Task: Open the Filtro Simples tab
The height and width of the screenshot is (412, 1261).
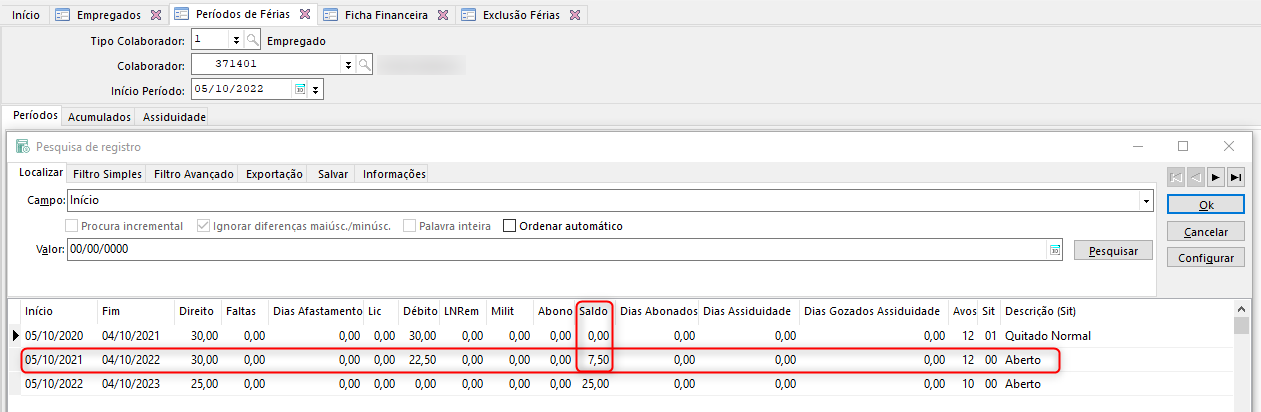Action: (108, 174)
